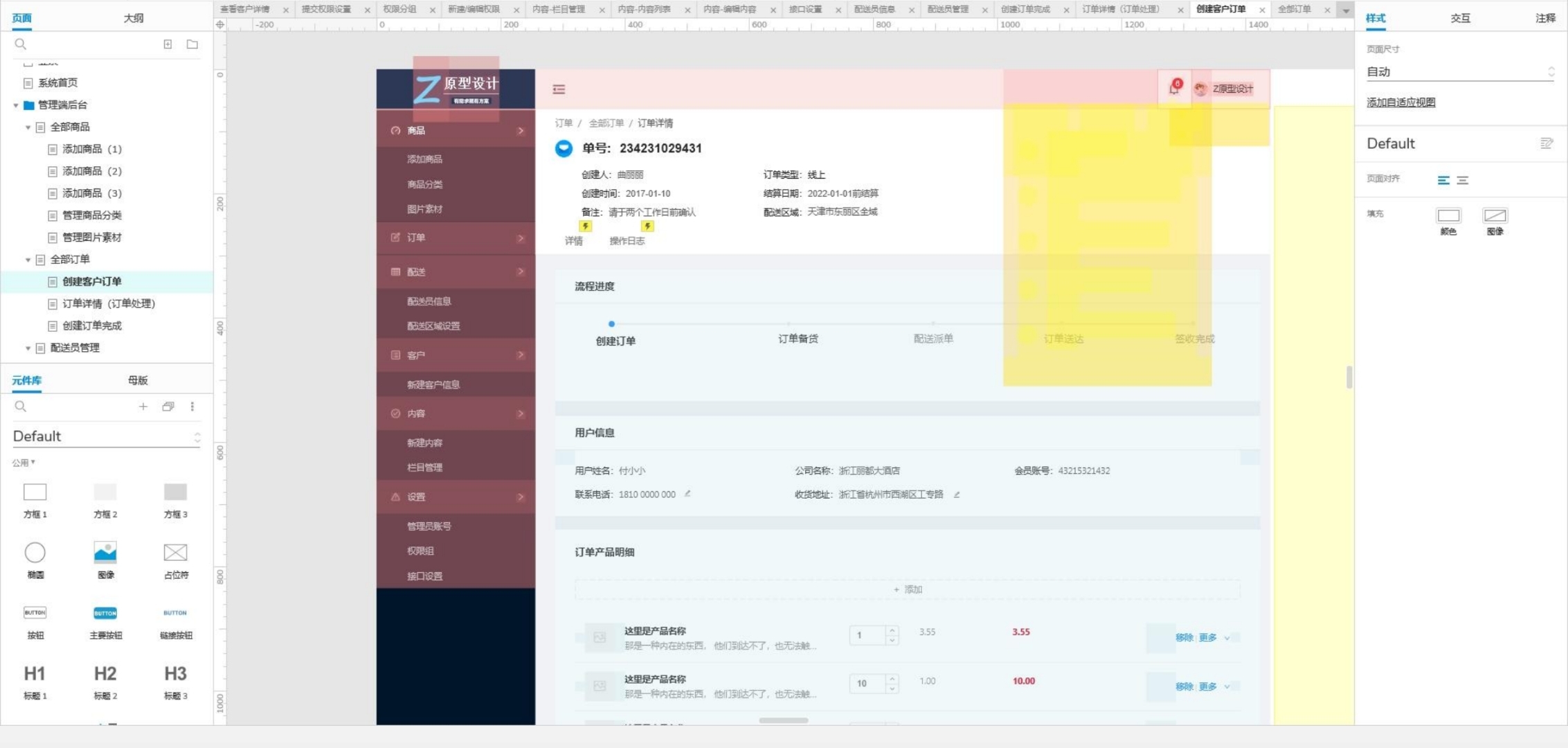Image resolution: width=1568 pixels, height=748 pixels.
Task: Click the add page icon in pages panel
Action: [x=168, y=44]
